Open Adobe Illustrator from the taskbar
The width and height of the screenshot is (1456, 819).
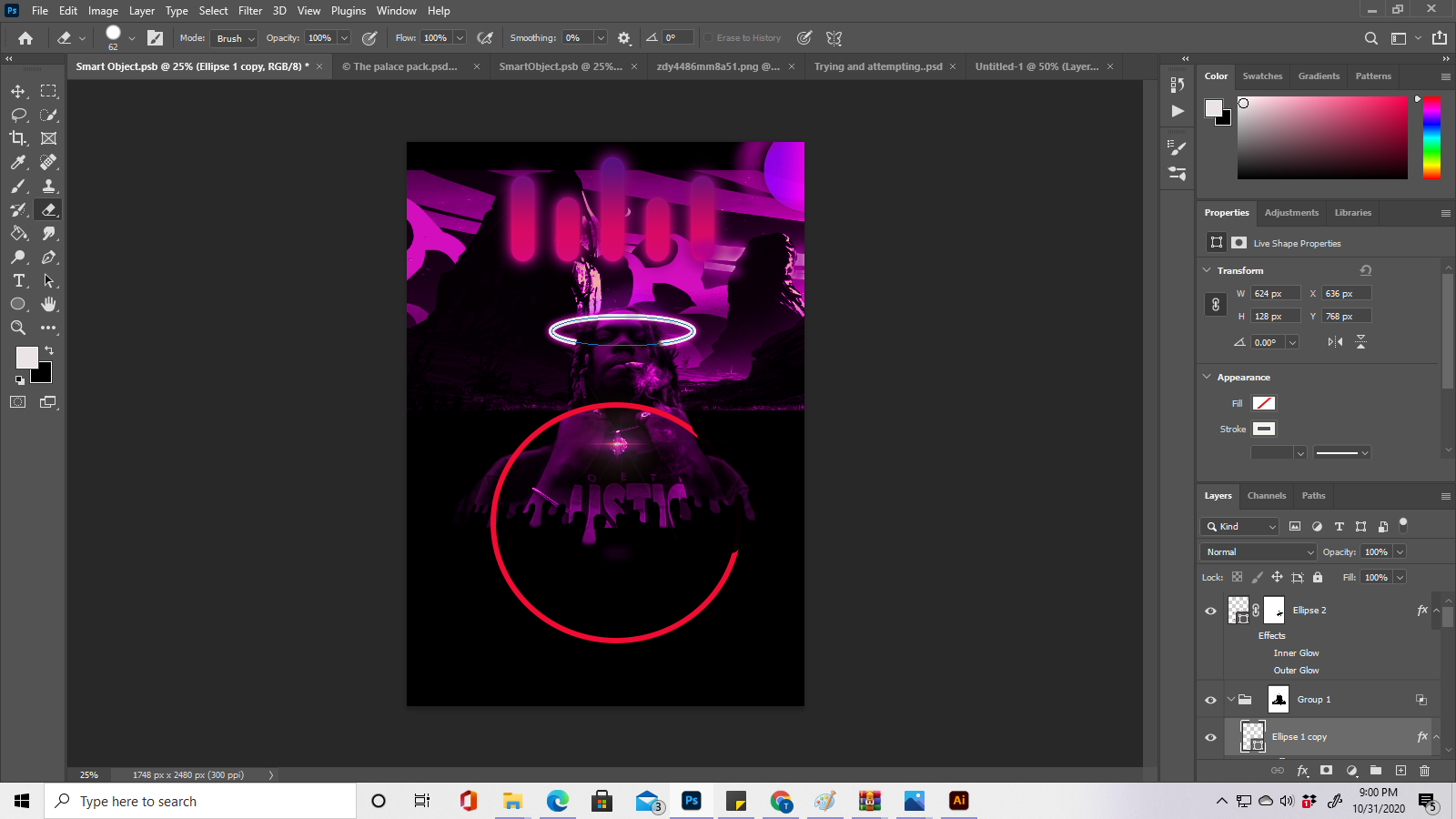coord(958,801)
